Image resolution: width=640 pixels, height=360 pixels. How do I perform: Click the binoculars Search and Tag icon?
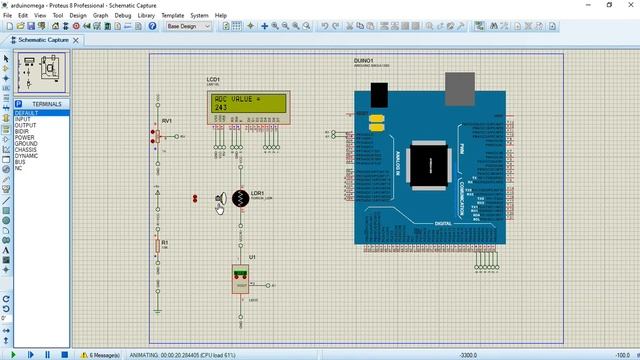(494, 26)
